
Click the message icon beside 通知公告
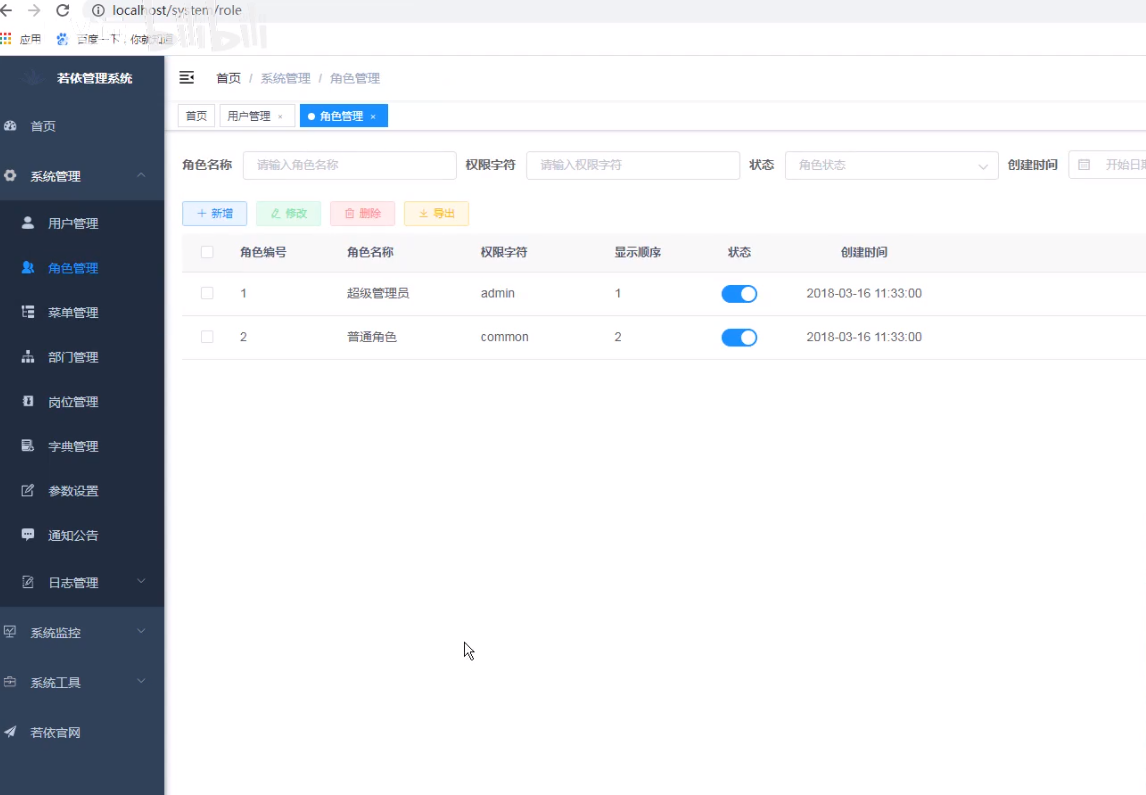click(x=28, y=534)
